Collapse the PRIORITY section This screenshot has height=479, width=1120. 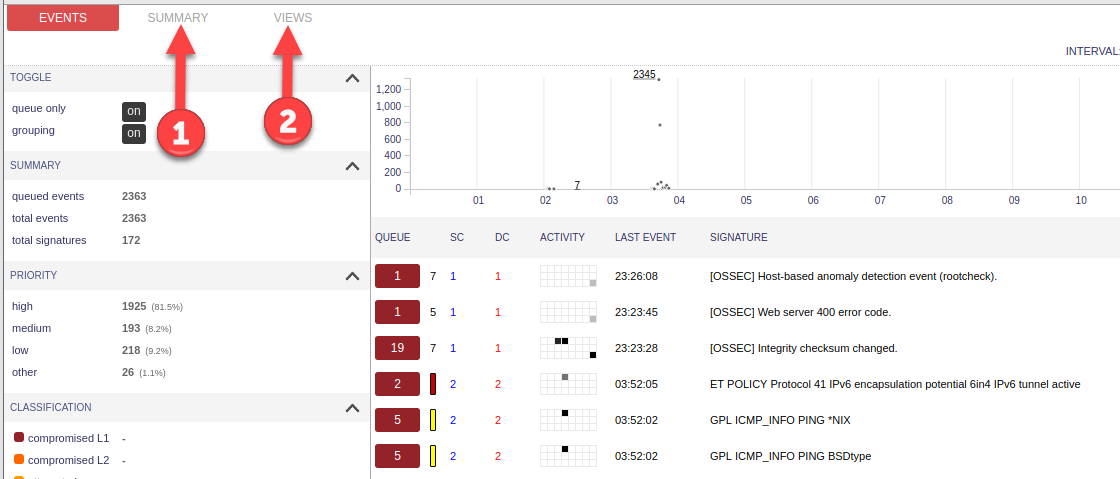pos(352,276)
